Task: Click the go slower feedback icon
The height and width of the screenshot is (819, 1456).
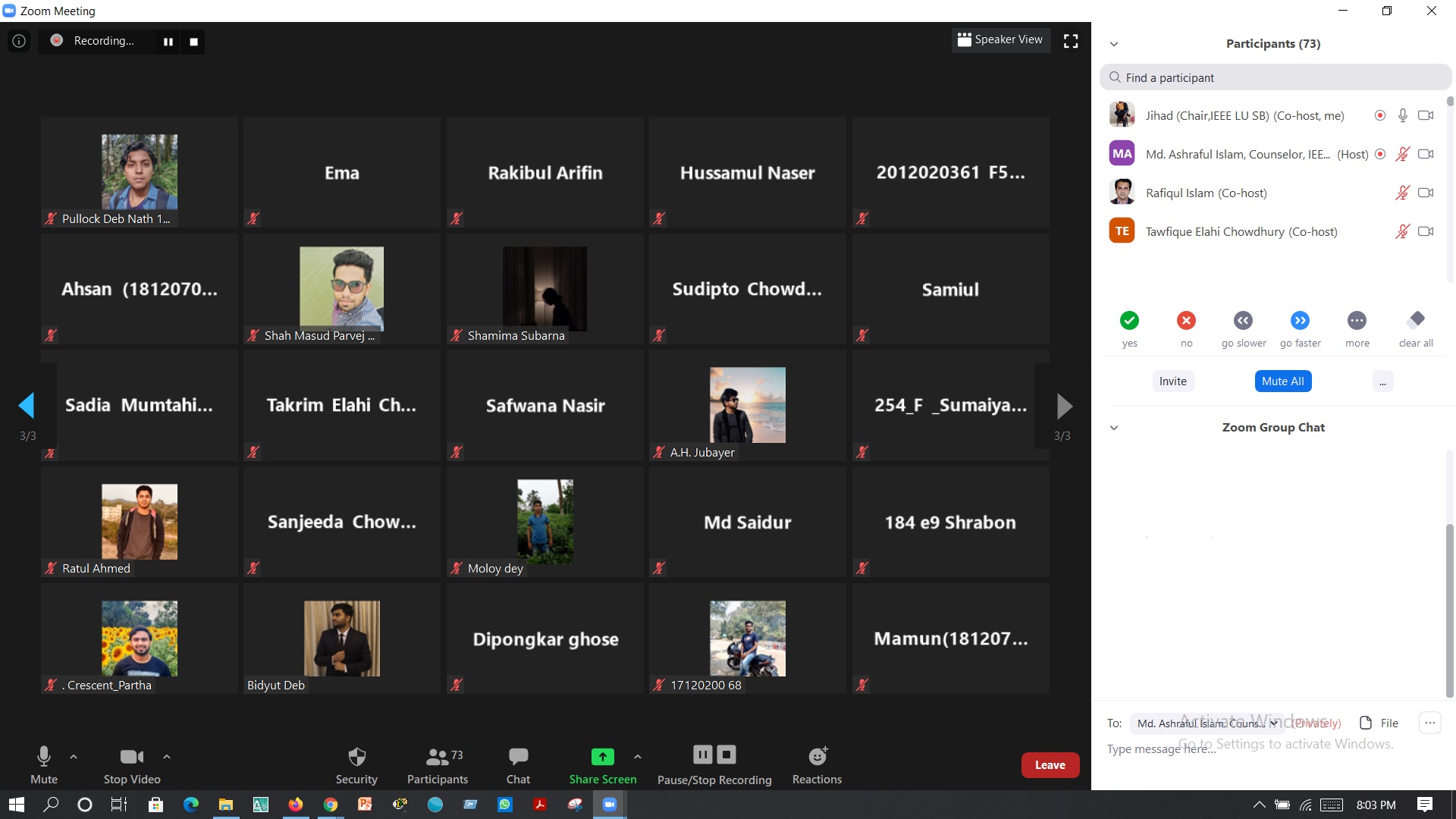Action: click(1243, 321)
